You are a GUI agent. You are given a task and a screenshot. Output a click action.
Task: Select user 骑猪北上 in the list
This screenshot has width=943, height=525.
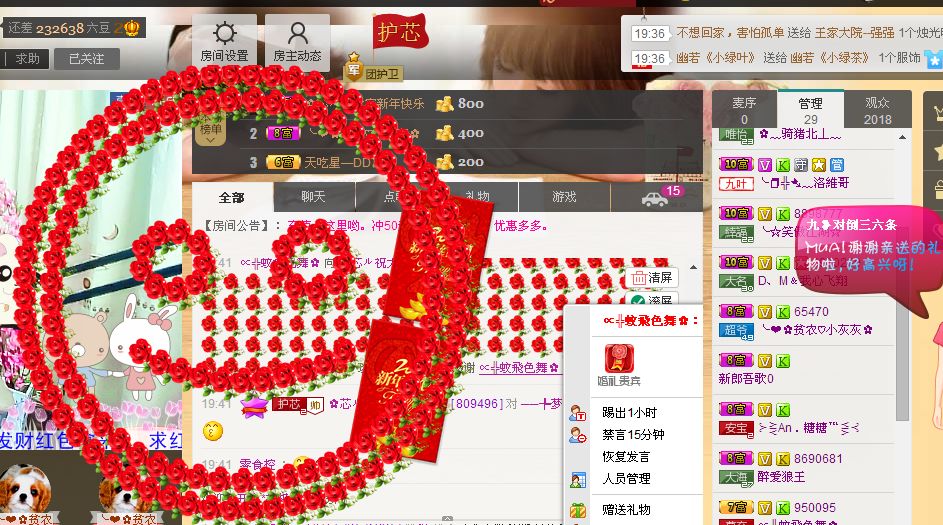click(x=800, y=134)
